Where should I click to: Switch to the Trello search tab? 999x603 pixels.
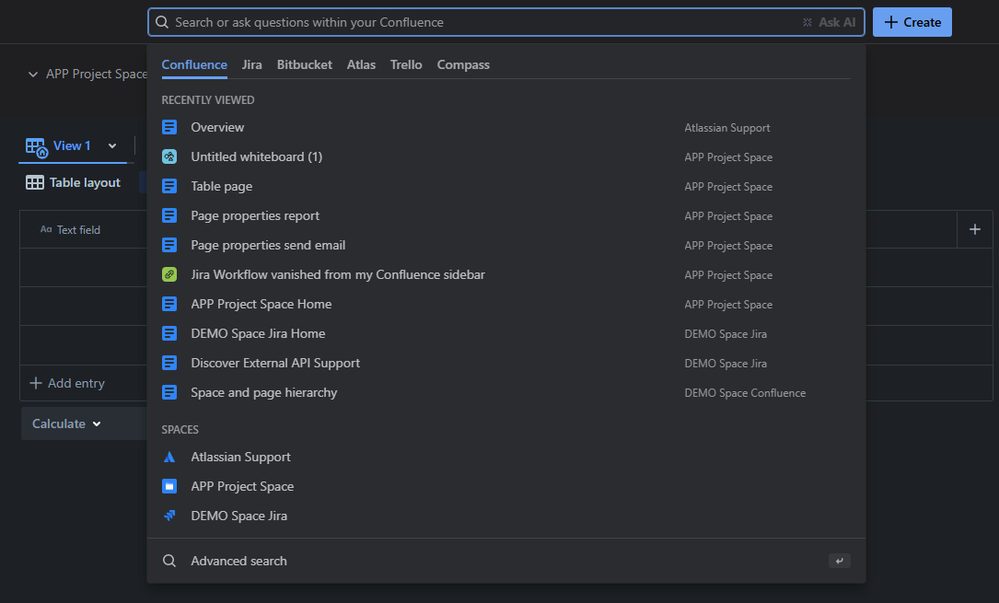click(x=406, y=65)
